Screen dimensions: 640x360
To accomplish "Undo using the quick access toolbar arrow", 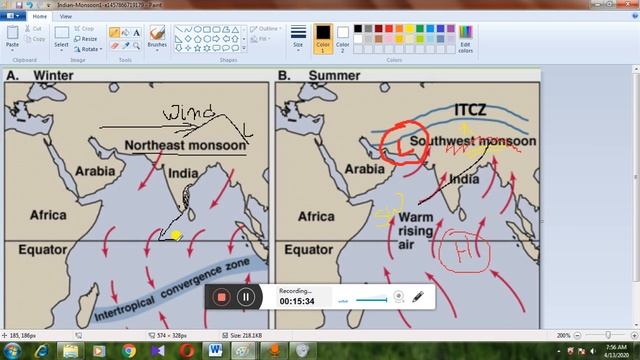I will click(x=30, y=5).
